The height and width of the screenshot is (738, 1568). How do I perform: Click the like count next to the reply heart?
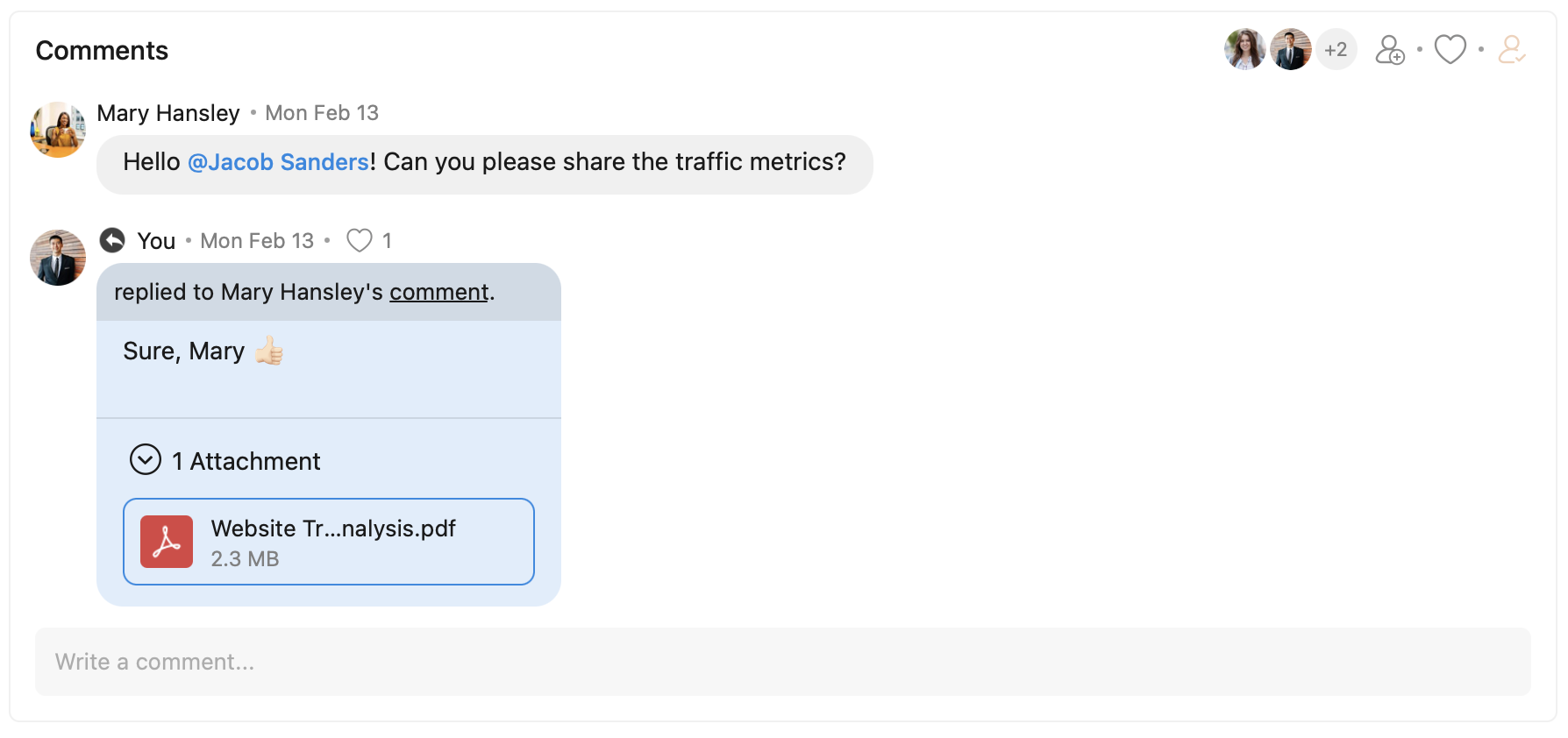(x=387, y=241)
